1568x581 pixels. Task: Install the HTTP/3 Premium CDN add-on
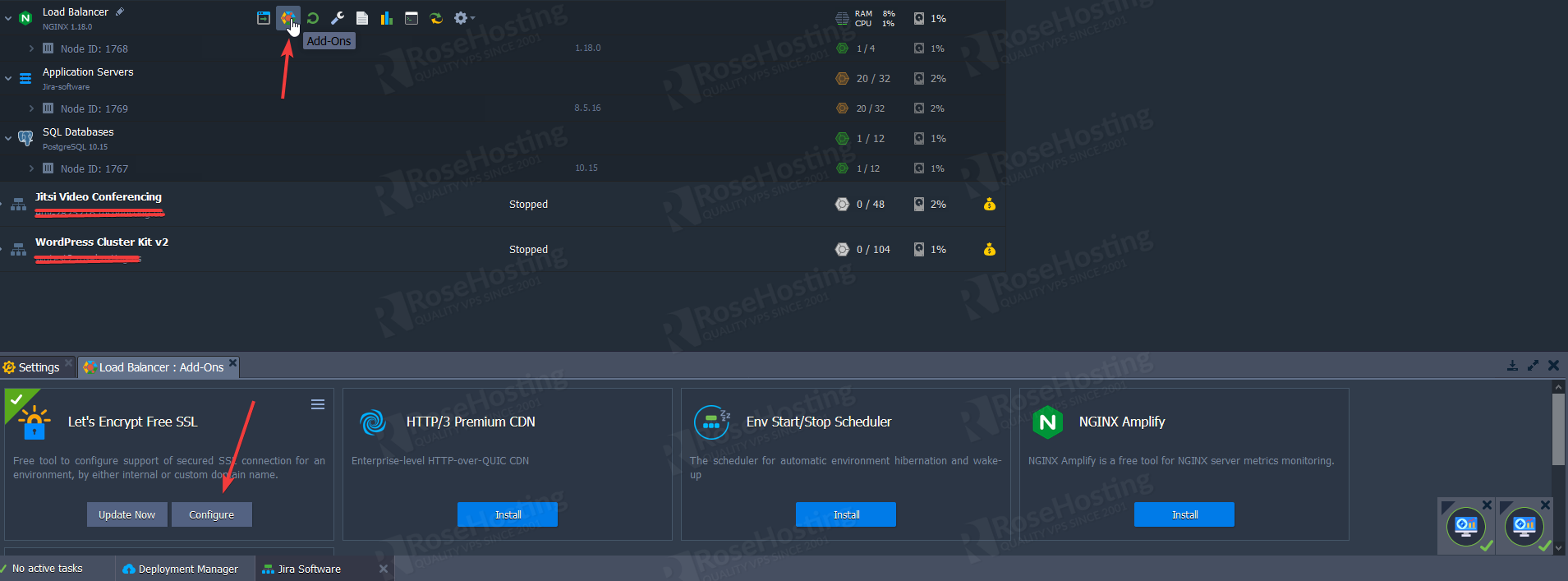[508, 514]
